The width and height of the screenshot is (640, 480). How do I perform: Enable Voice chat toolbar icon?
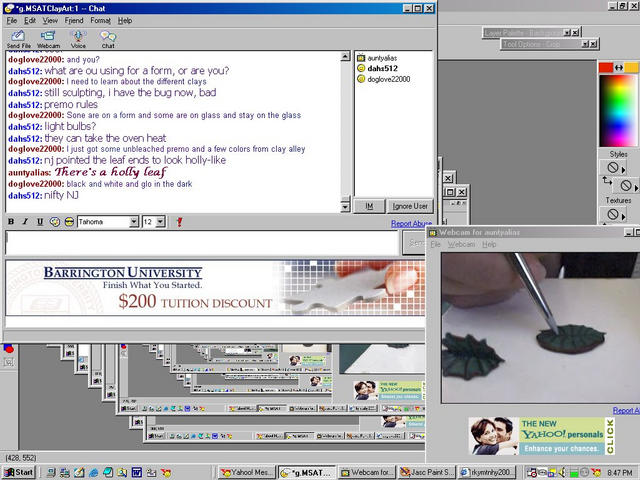78,40
